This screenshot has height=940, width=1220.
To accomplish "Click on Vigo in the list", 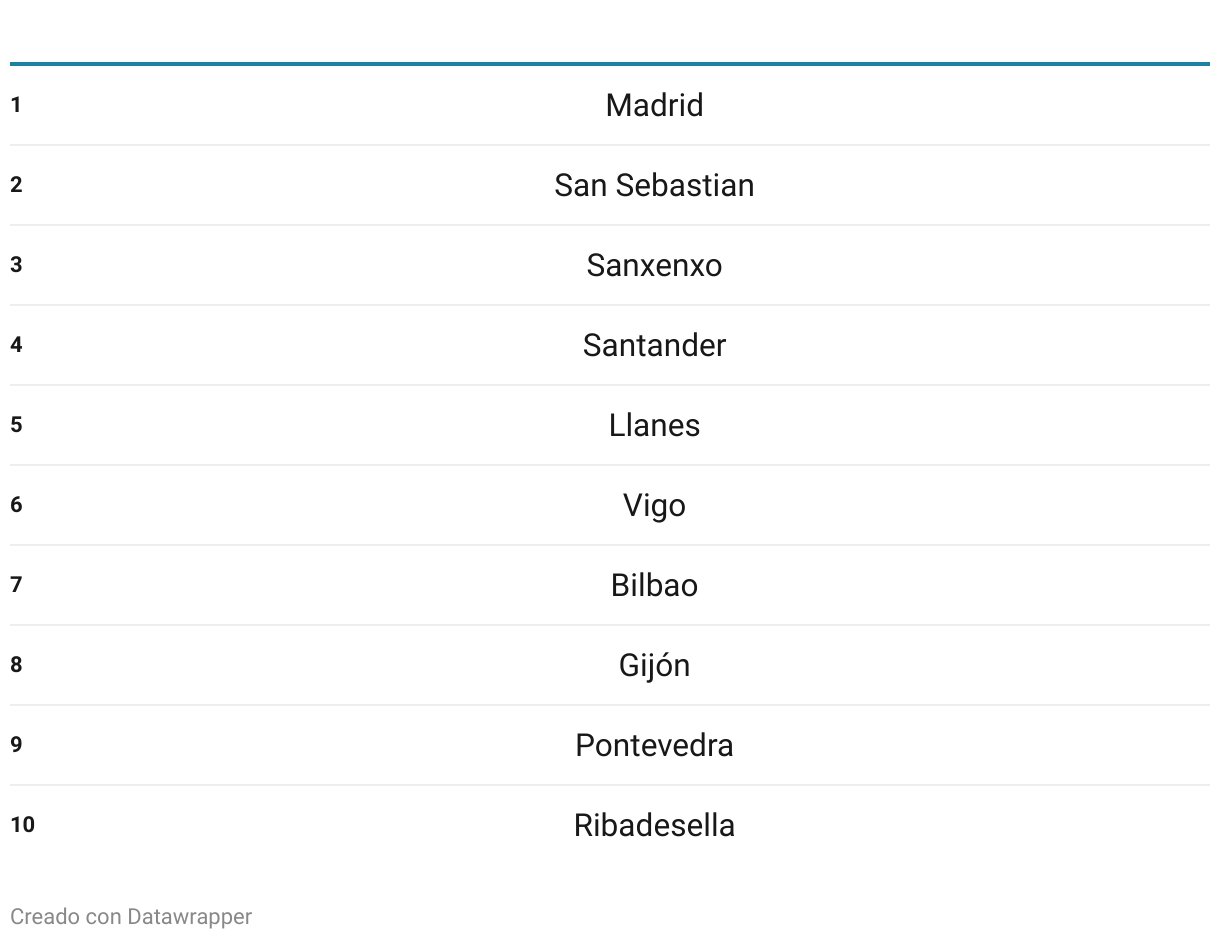I will (x=654, y=505).
